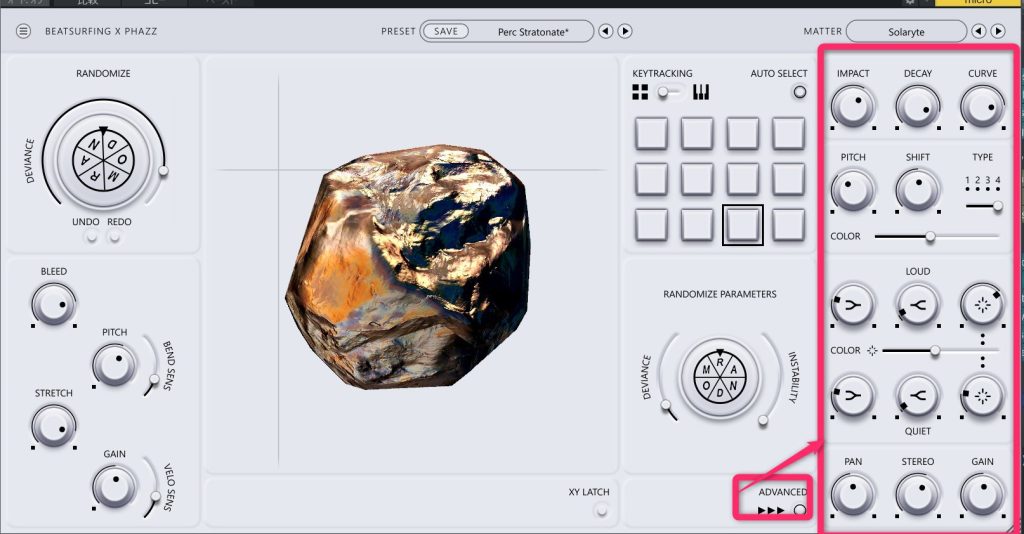Viewport: 1024px width, 534px height.
Task: Click the sparkle icon next to lower COLOR
Action: 872,351
